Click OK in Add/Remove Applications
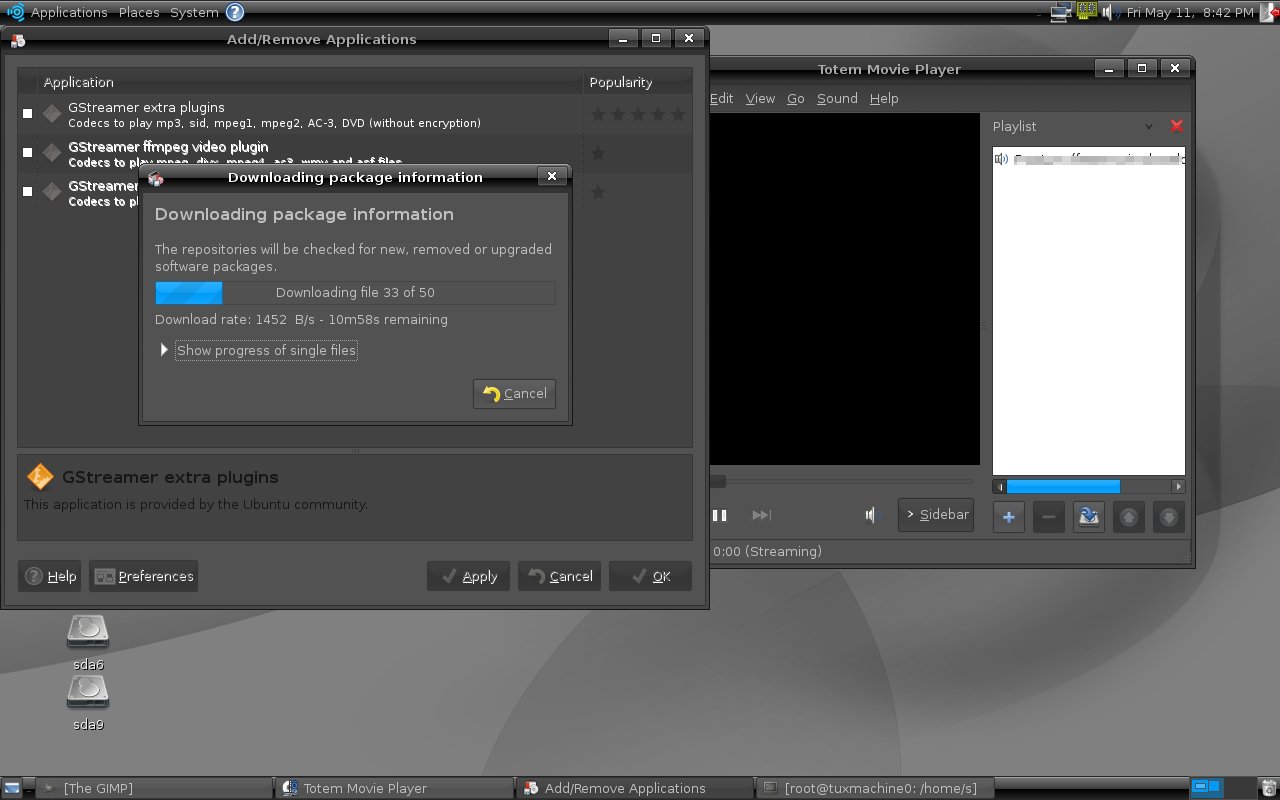 click(x=650, y=576)
